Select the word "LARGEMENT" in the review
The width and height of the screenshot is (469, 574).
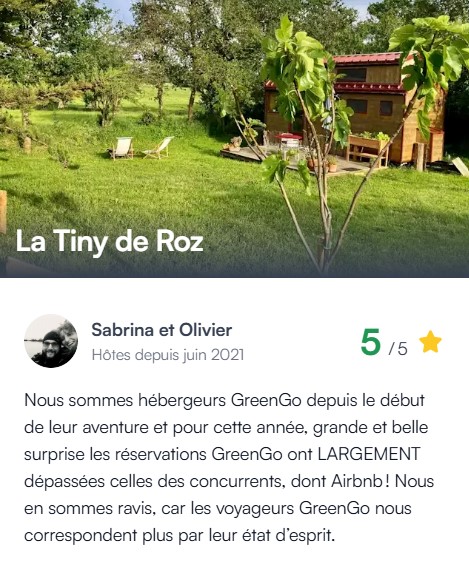point(369,454)
